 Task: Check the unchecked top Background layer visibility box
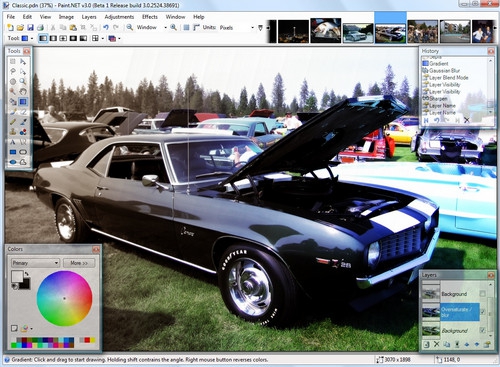coord(482,293)
